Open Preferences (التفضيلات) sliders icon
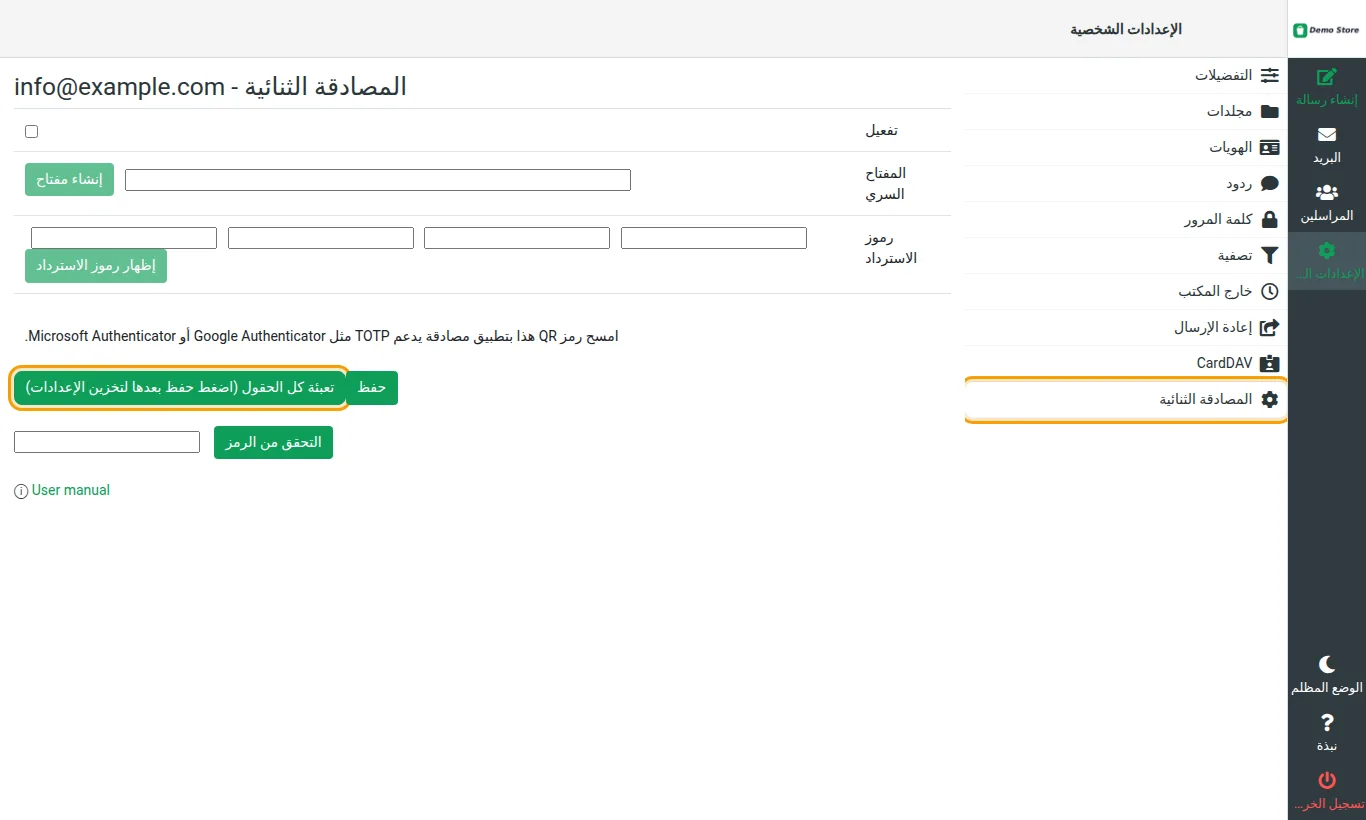Image resolution: width=1366 pixels, height=820 pixels. coord(1270,76)
